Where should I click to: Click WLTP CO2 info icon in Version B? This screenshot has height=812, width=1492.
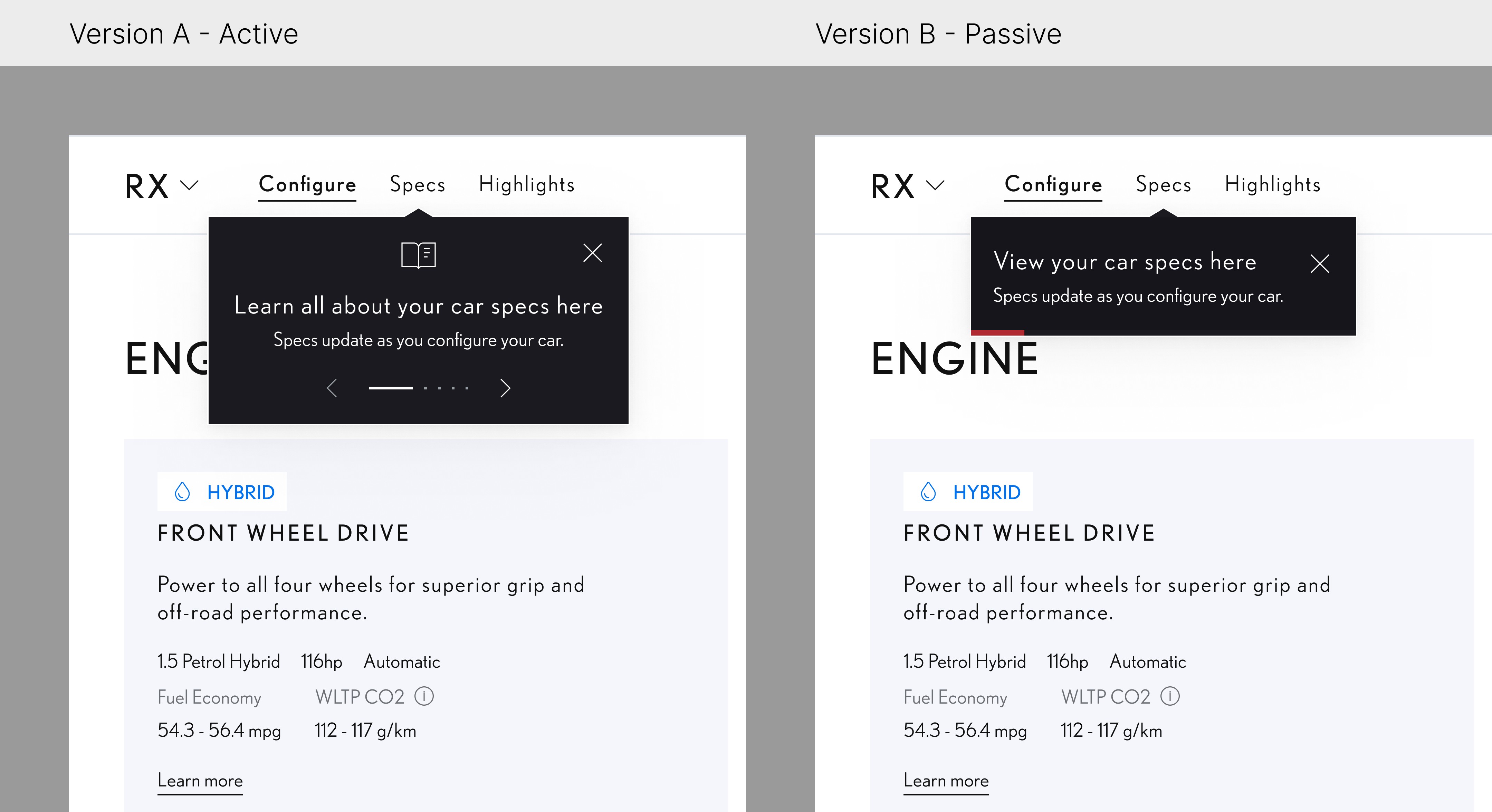click(x=1170, y=696)
